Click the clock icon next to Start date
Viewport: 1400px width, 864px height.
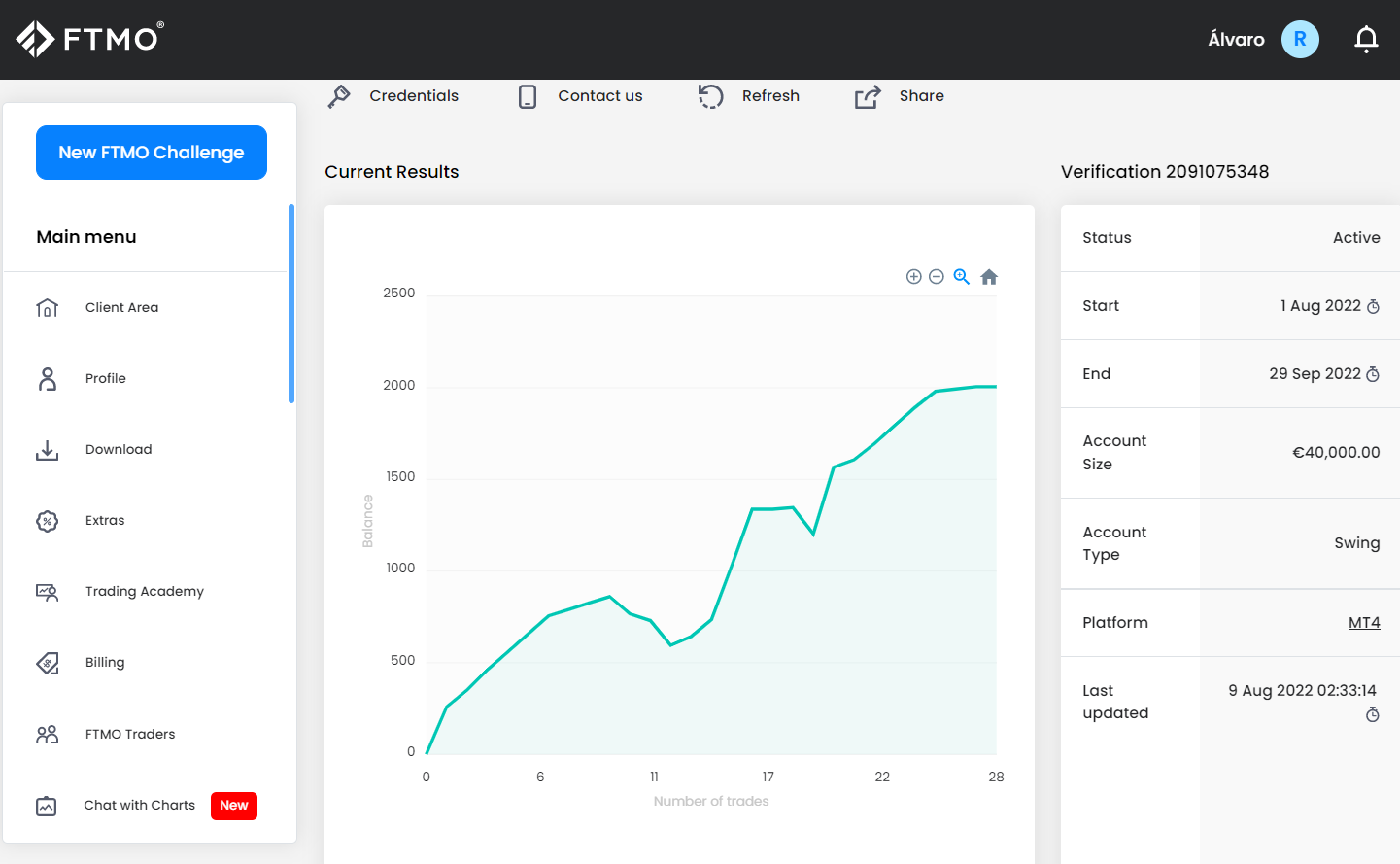click(1373, 307)
